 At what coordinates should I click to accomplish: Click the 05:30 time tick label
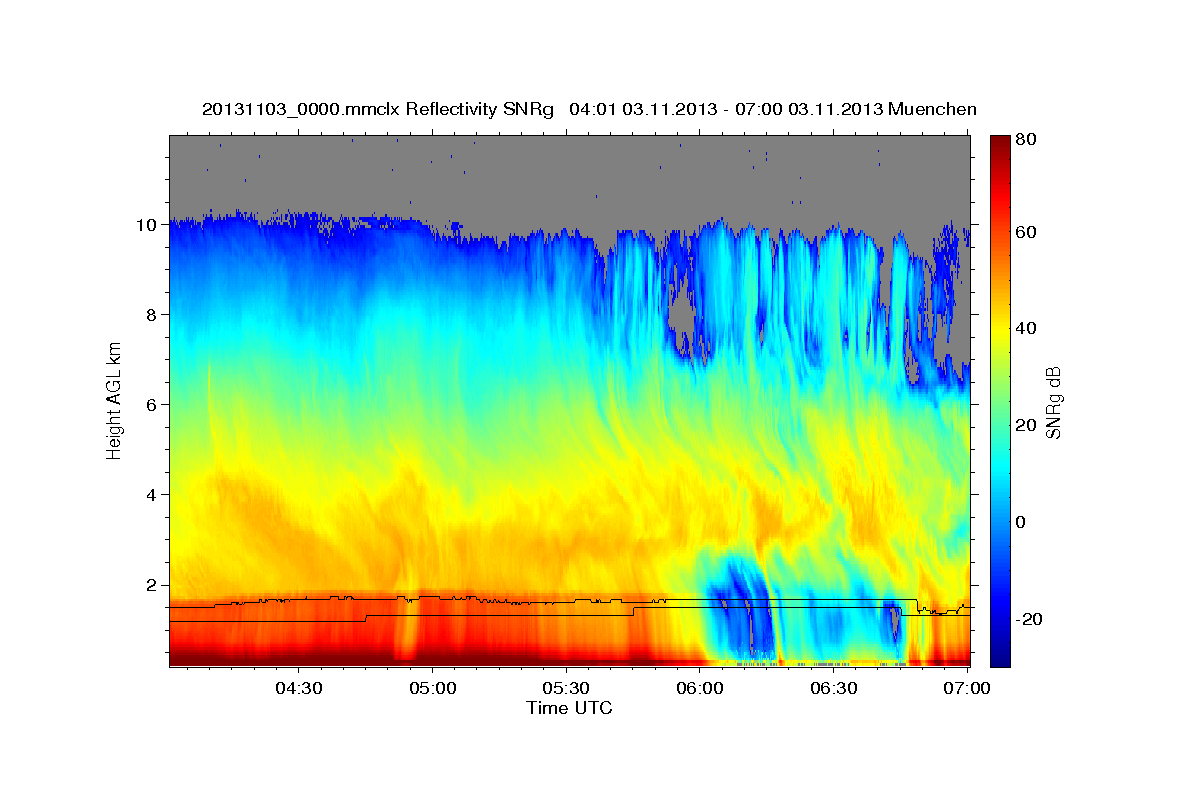coord(566,688)
